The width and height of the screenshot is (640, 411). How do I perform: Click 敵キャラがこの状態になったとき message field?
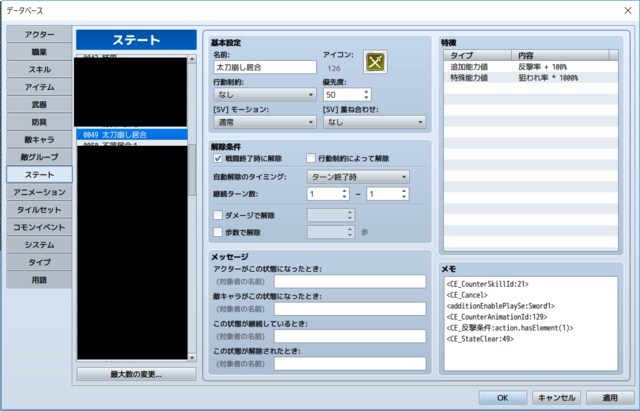[350, 309]
